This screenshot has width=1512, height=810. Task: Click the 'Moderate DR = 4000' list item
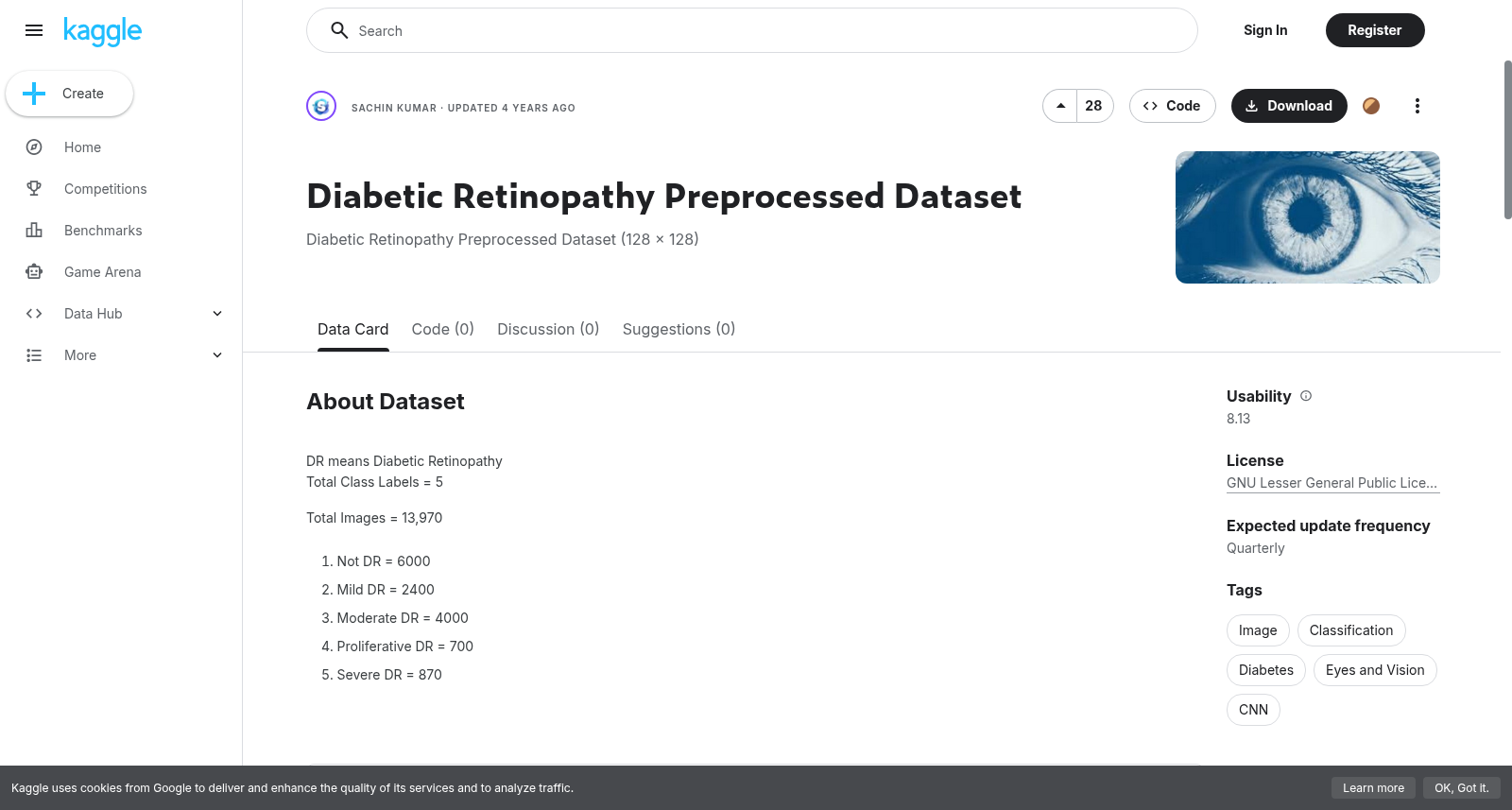(403, 618)
